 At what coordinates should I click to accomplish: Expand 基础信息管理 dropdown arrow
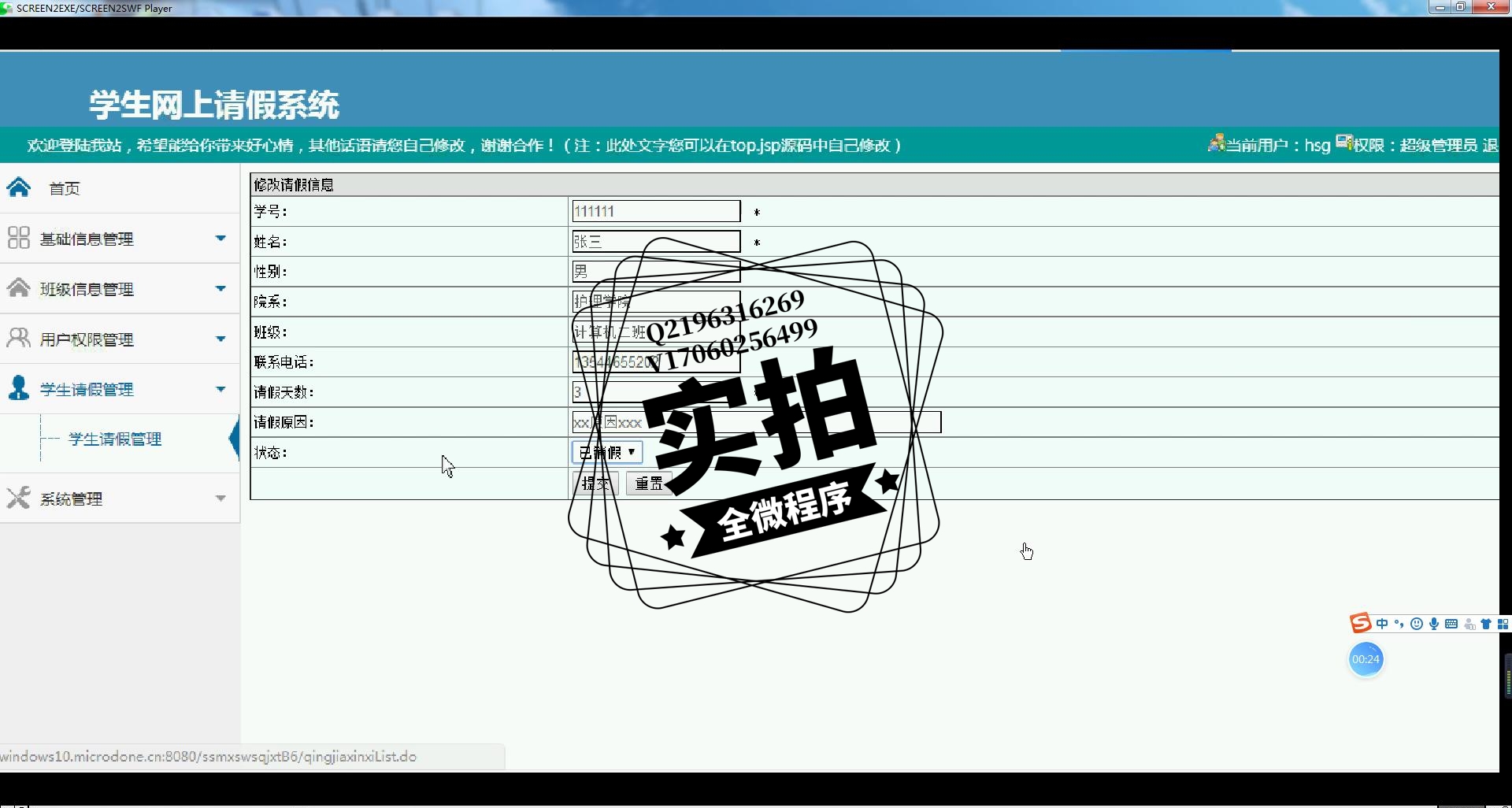220,238
